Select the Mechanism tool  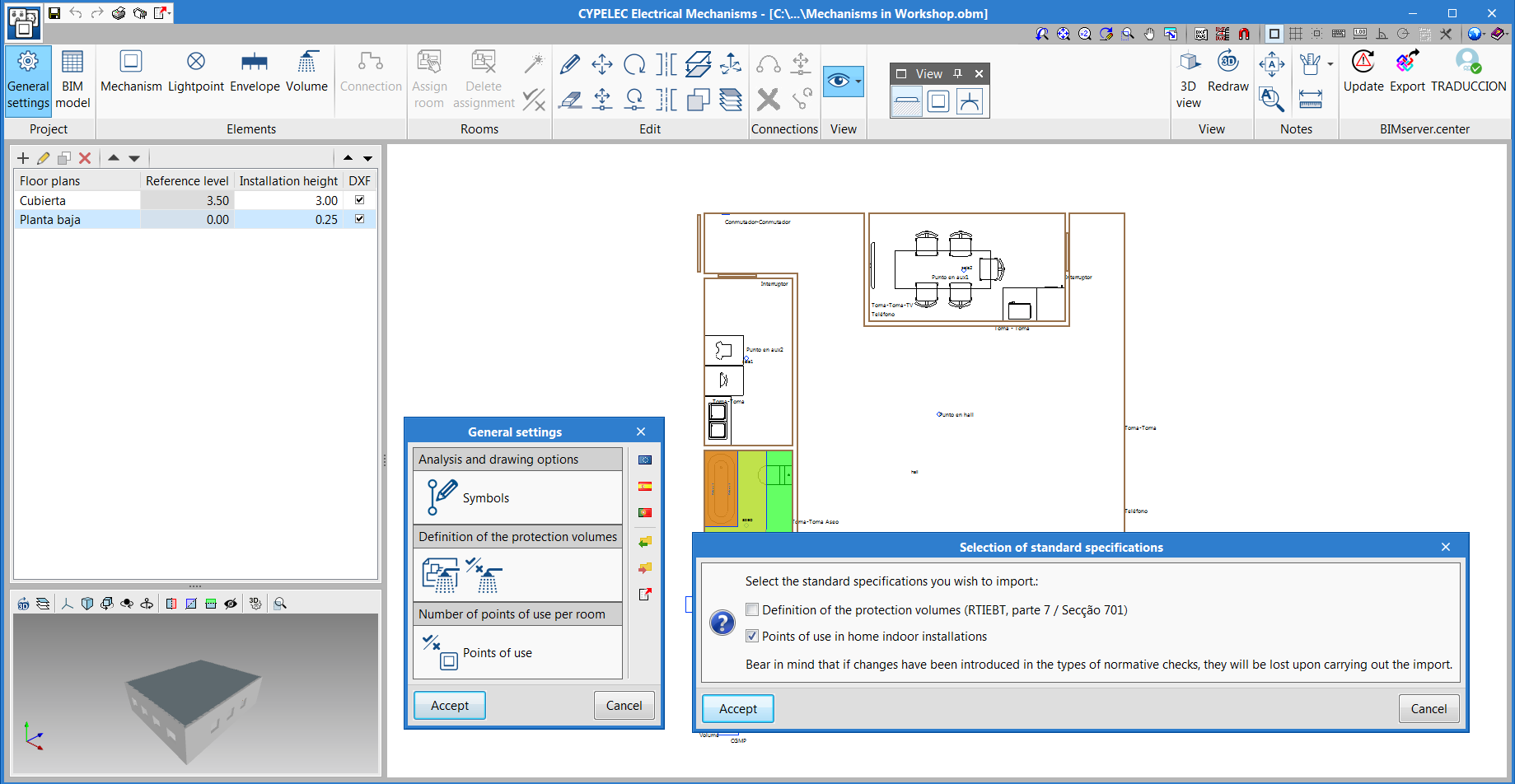[131, 72]
